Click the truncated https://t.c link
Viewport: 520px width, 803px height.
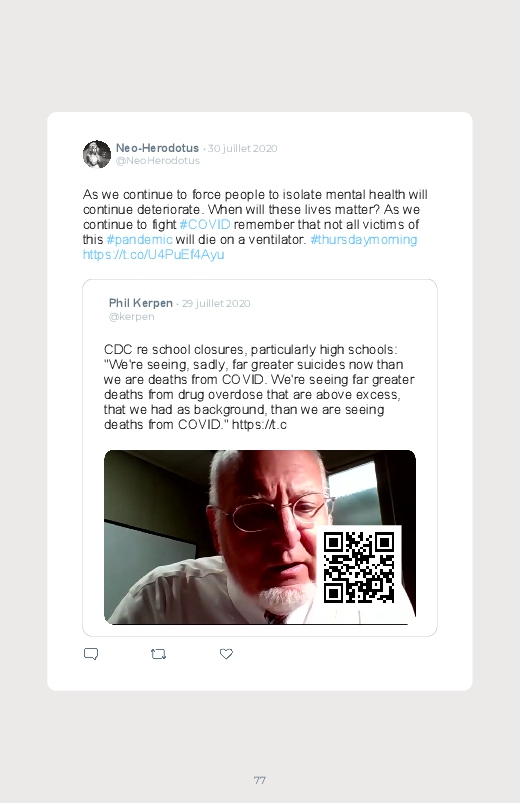(x=259, y=425)
